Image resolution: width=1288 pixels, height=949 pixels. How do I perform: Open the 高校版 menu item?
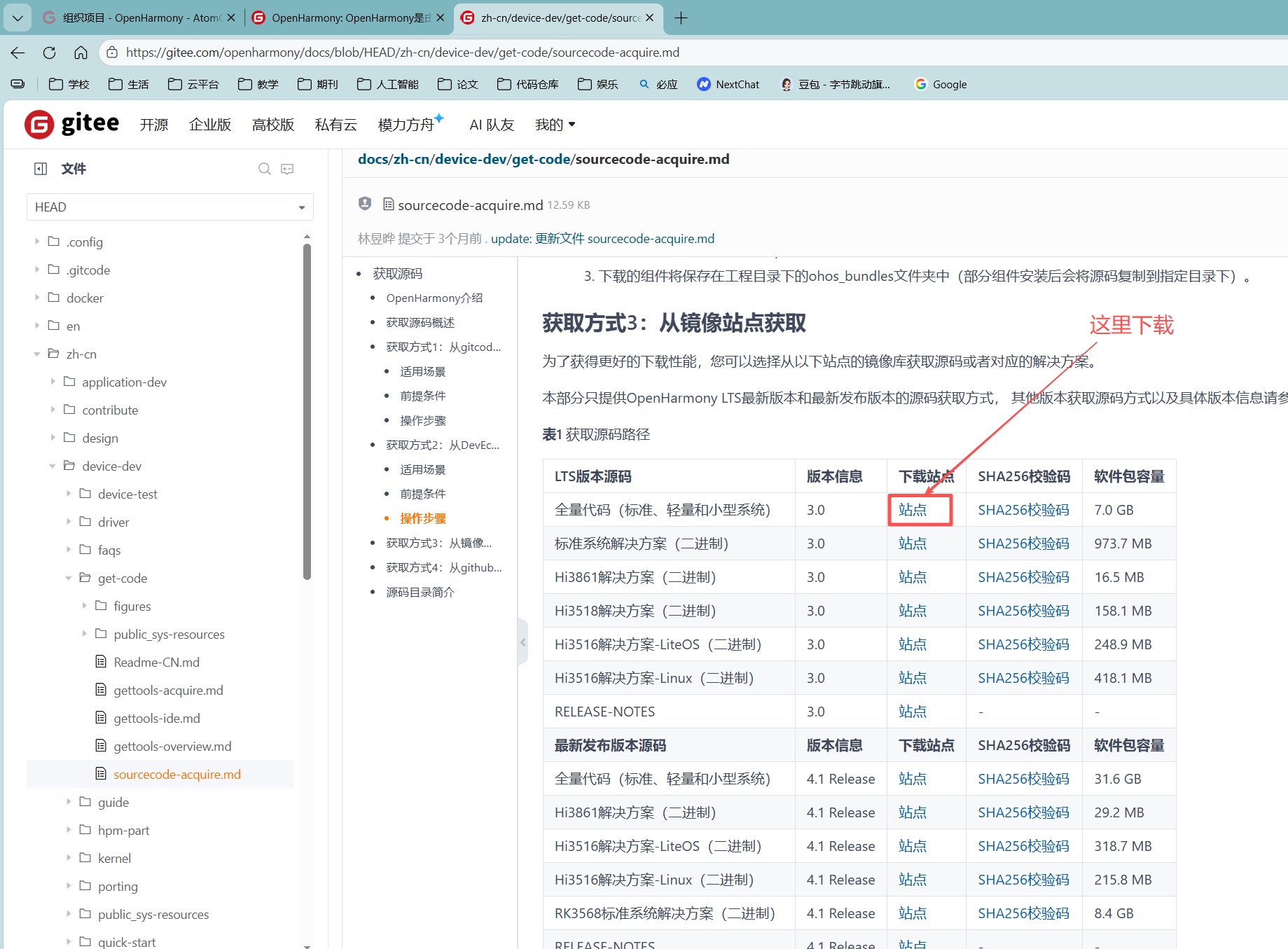click(x=273, y=125)
